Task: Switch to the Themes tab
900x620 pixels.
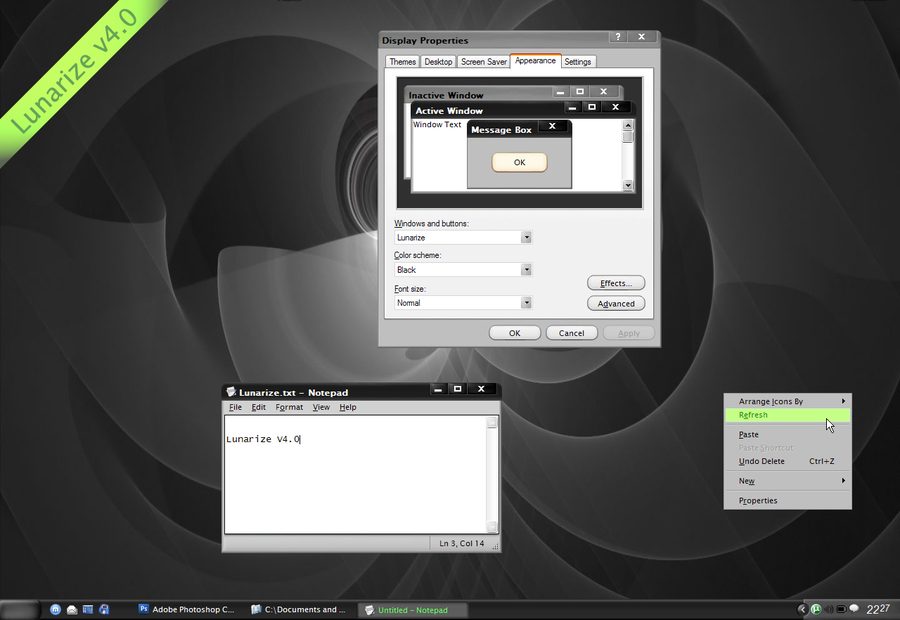Action: [x=402, y=61]
